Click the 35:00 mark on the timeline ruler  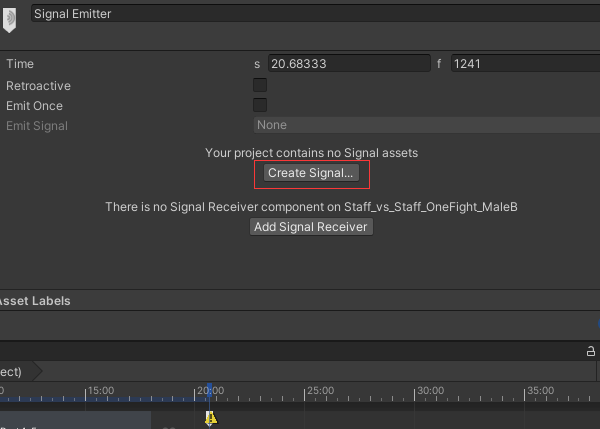[x=540, y=390]
